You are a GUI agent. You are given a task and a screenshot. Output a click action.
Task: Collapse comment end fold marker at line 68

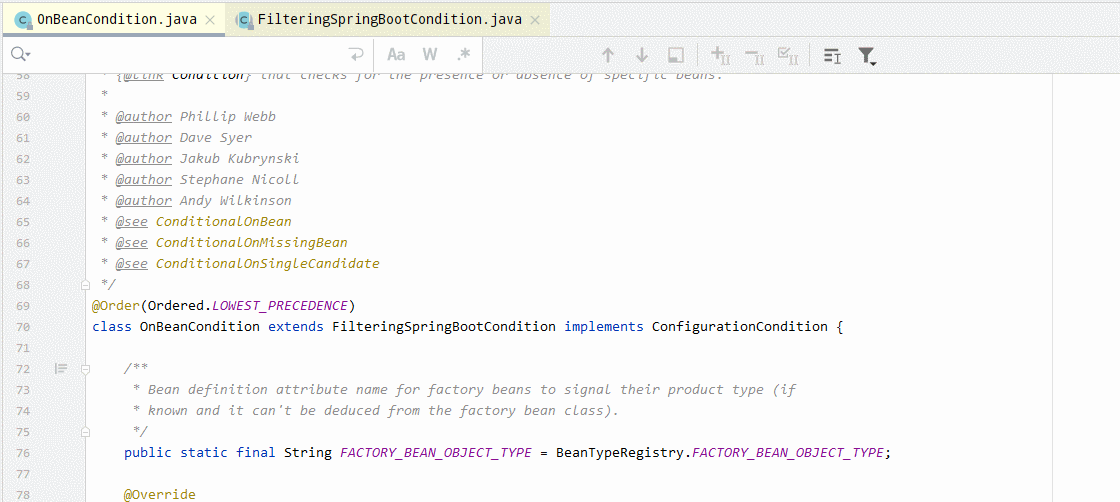pyautogui.click(x=86, y=285)
